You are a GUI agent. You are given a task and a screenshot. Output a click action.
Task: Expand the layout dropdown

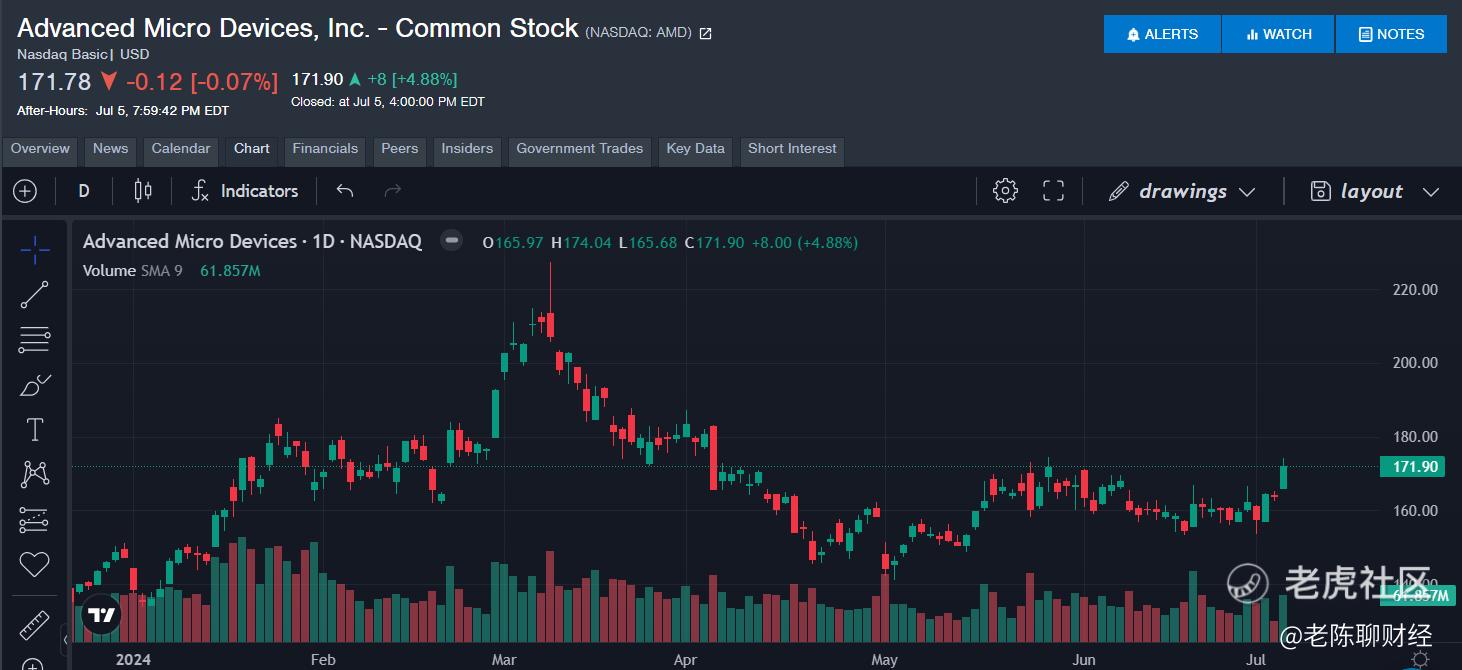[1375, 191]
